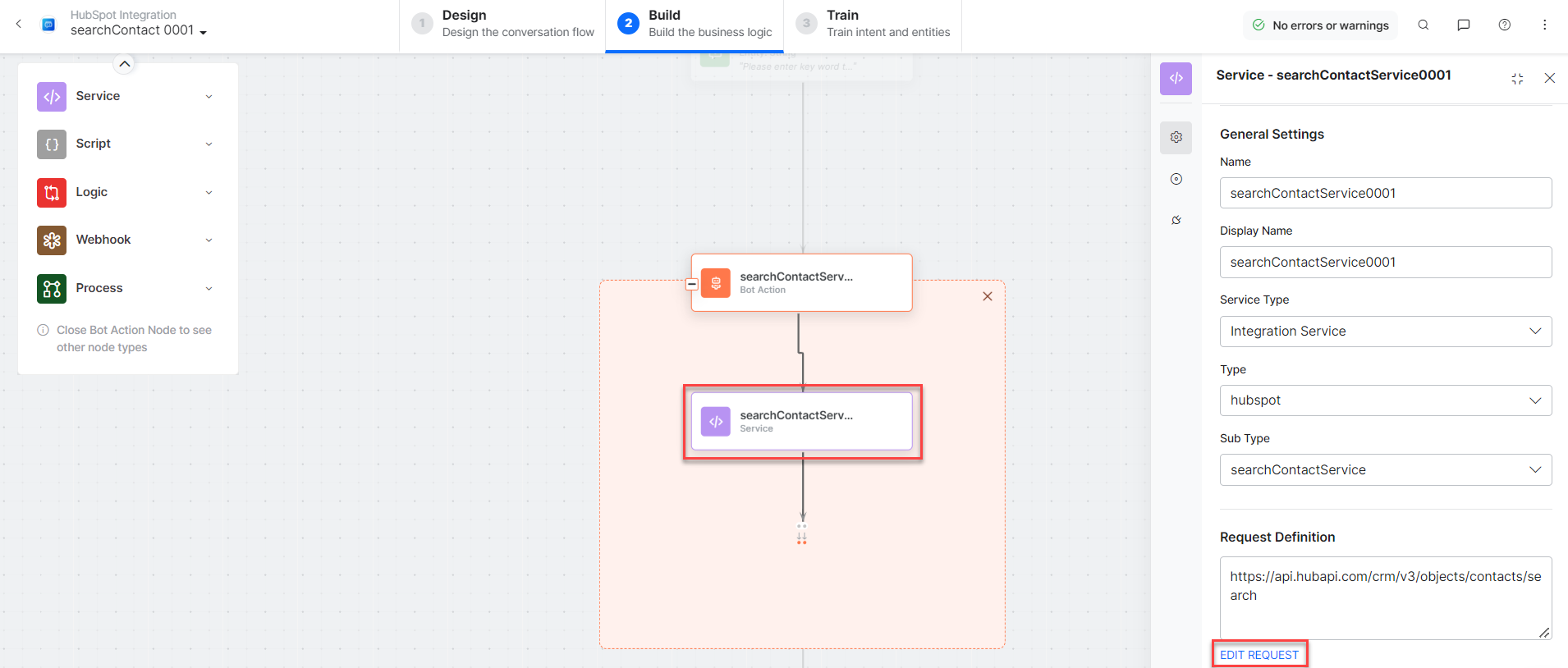Open the Sub Type searchContactService dropdown
1568x668 pixels.
(x=1385, y=469)
